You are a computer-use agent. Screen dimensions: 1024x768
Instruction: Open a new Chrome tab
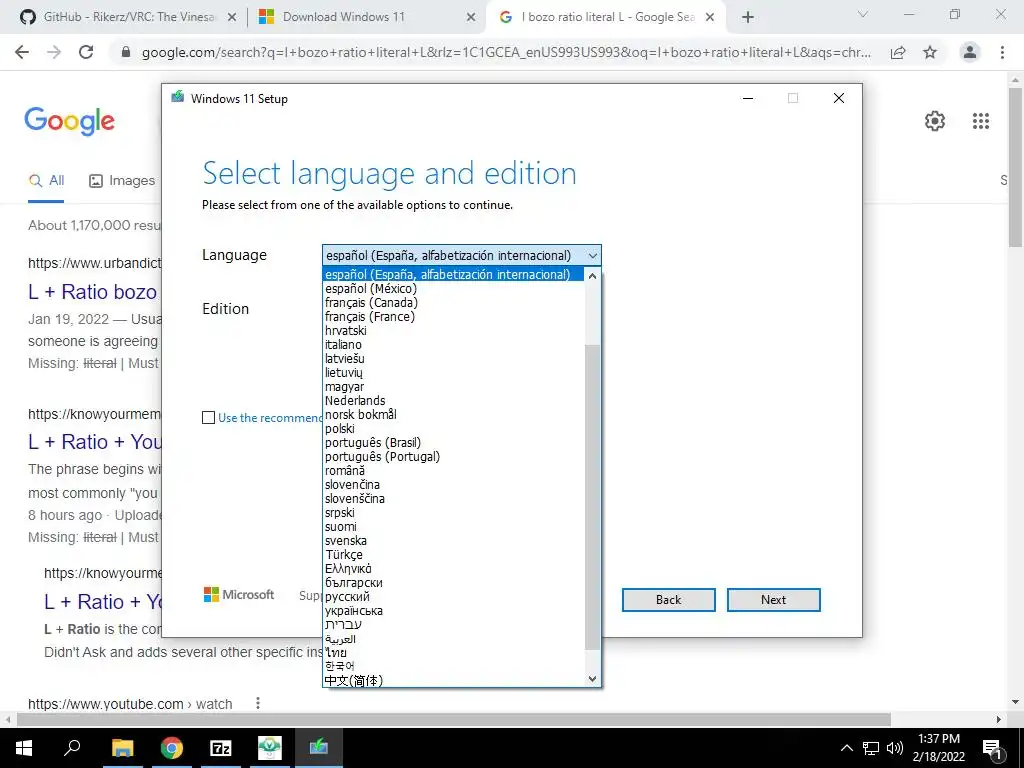click(x=748, y=18)
